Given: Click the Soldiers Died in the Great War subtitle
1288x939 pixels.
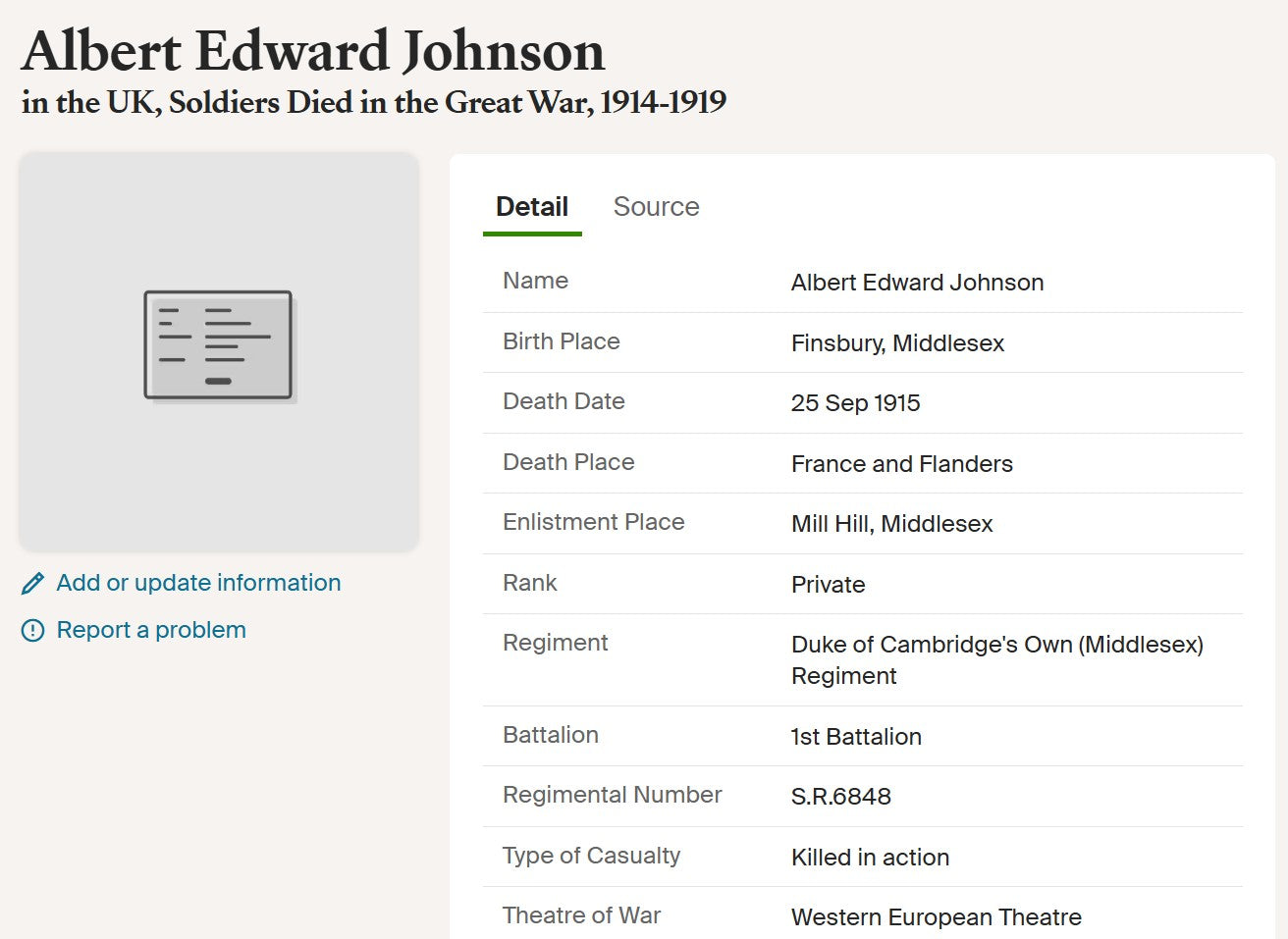Looking at the screenshot, I should (374, 102).
